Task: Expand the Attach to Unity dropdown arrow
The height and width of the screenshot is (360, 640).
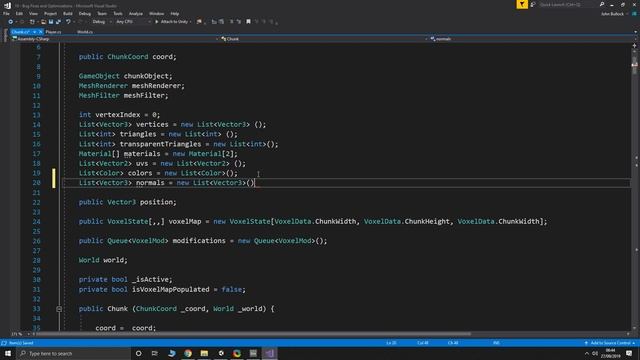Action: click(191, 22)
